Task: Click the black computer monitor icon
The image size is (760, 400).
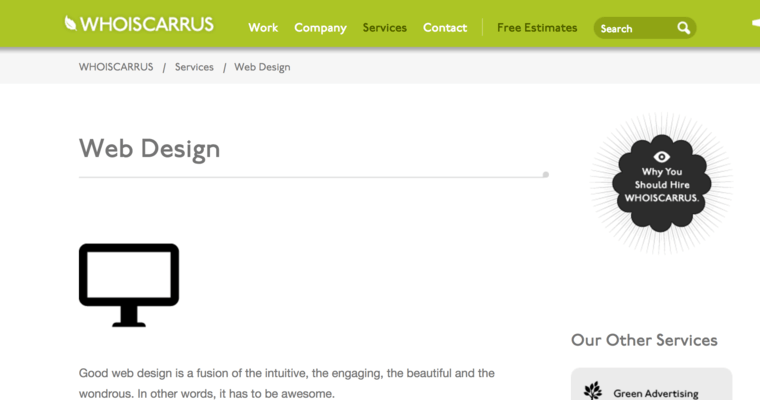Action: 129,284
